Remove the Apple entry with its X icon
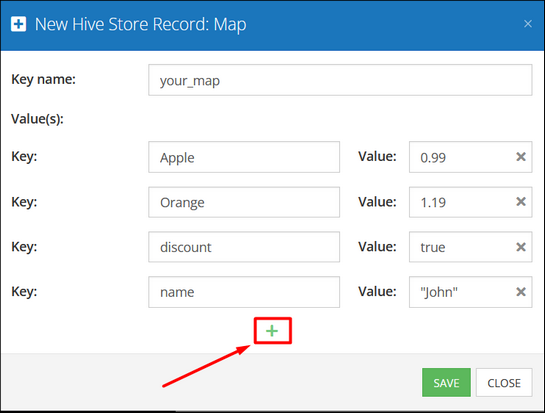Image resolution: width=545 pixels, height=413 pixels. pos(521,157)
